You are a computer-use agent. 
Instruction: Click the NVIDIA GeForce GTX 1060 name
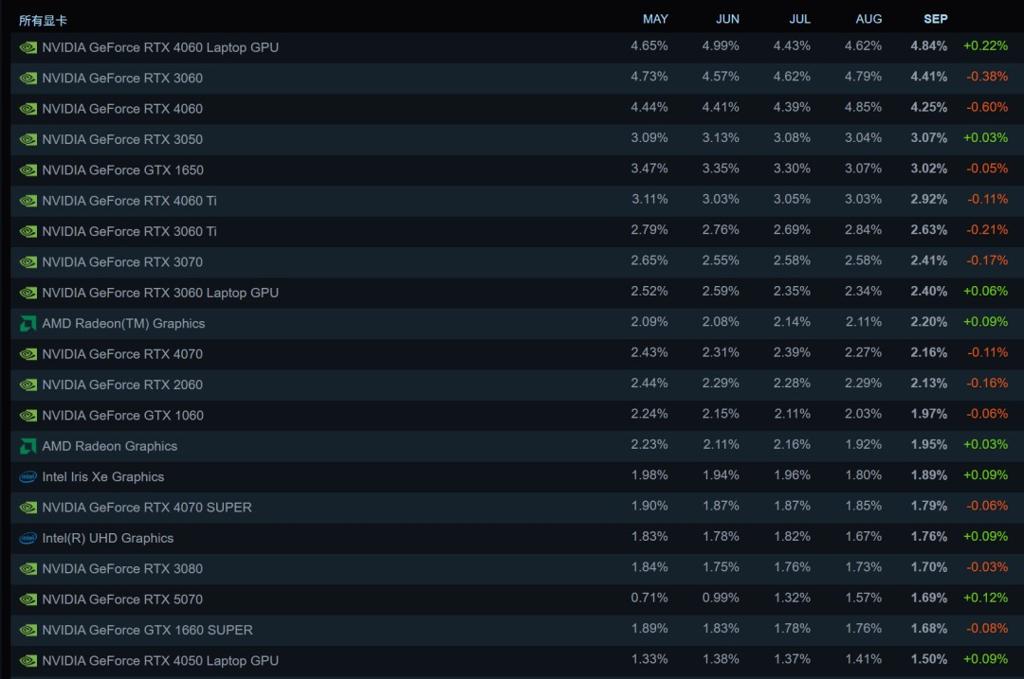point(122,415)
